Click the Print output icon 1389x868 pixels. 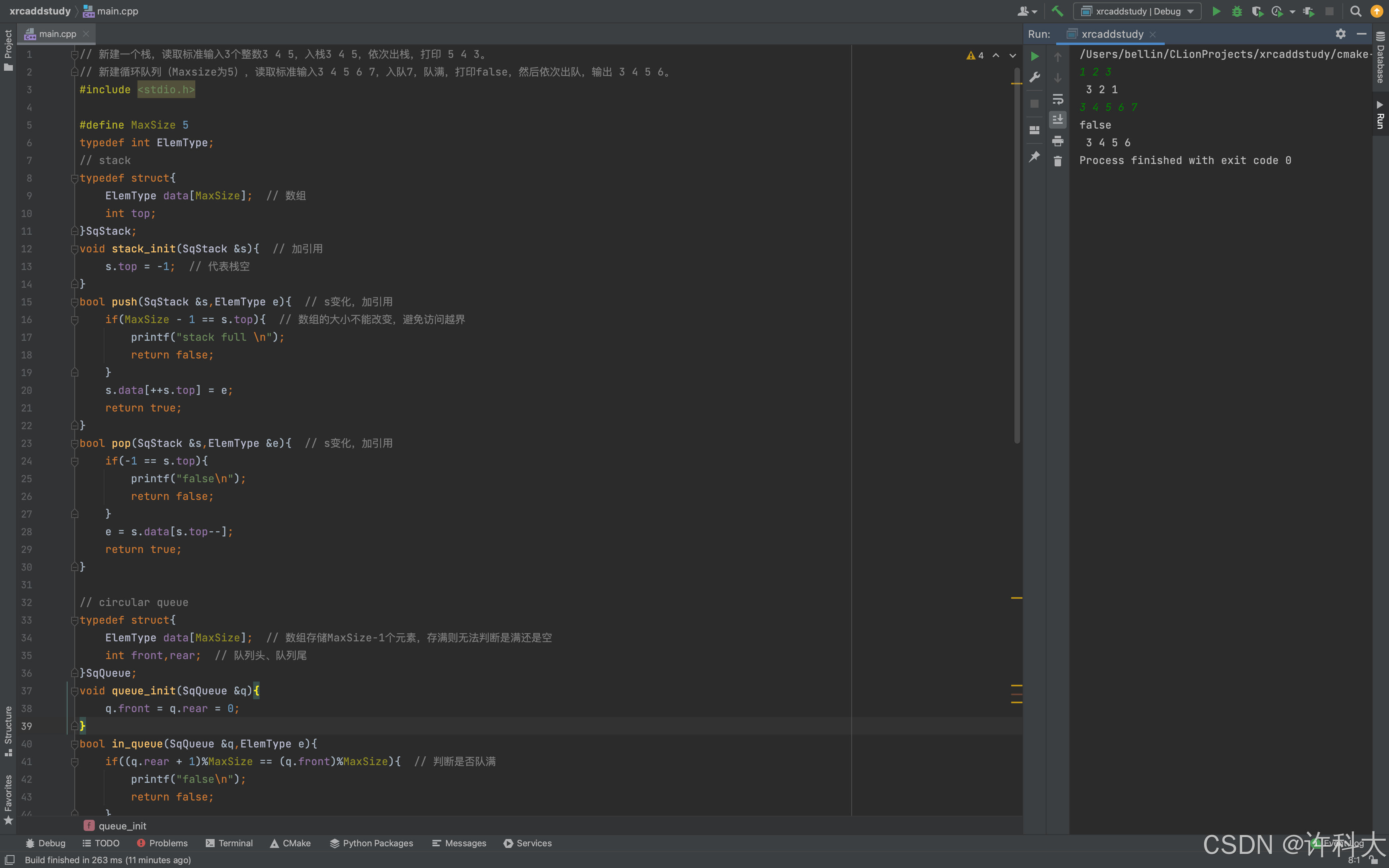(1057, 141)
